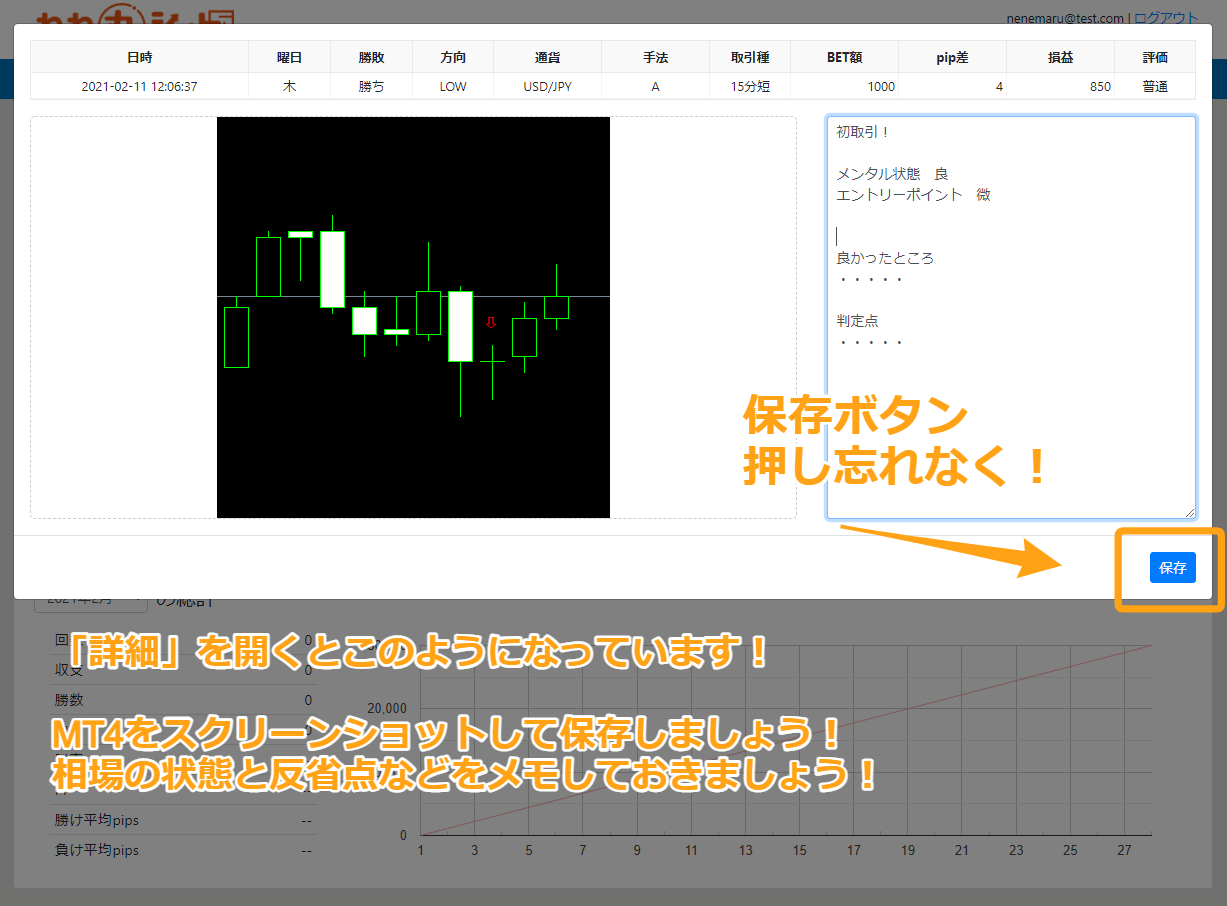Click the pip差 column header
Image resolution: width=1227 pixels, height=906 pixels.
[x=953, y=57]
